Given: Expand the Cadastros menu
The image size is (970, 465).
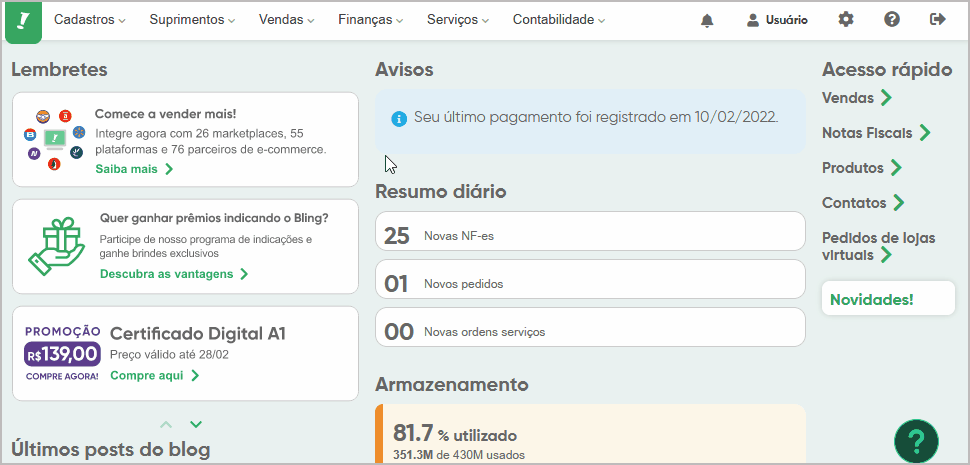Looking at the screenshot, I should pyautogui.click(x=90, y=20).
